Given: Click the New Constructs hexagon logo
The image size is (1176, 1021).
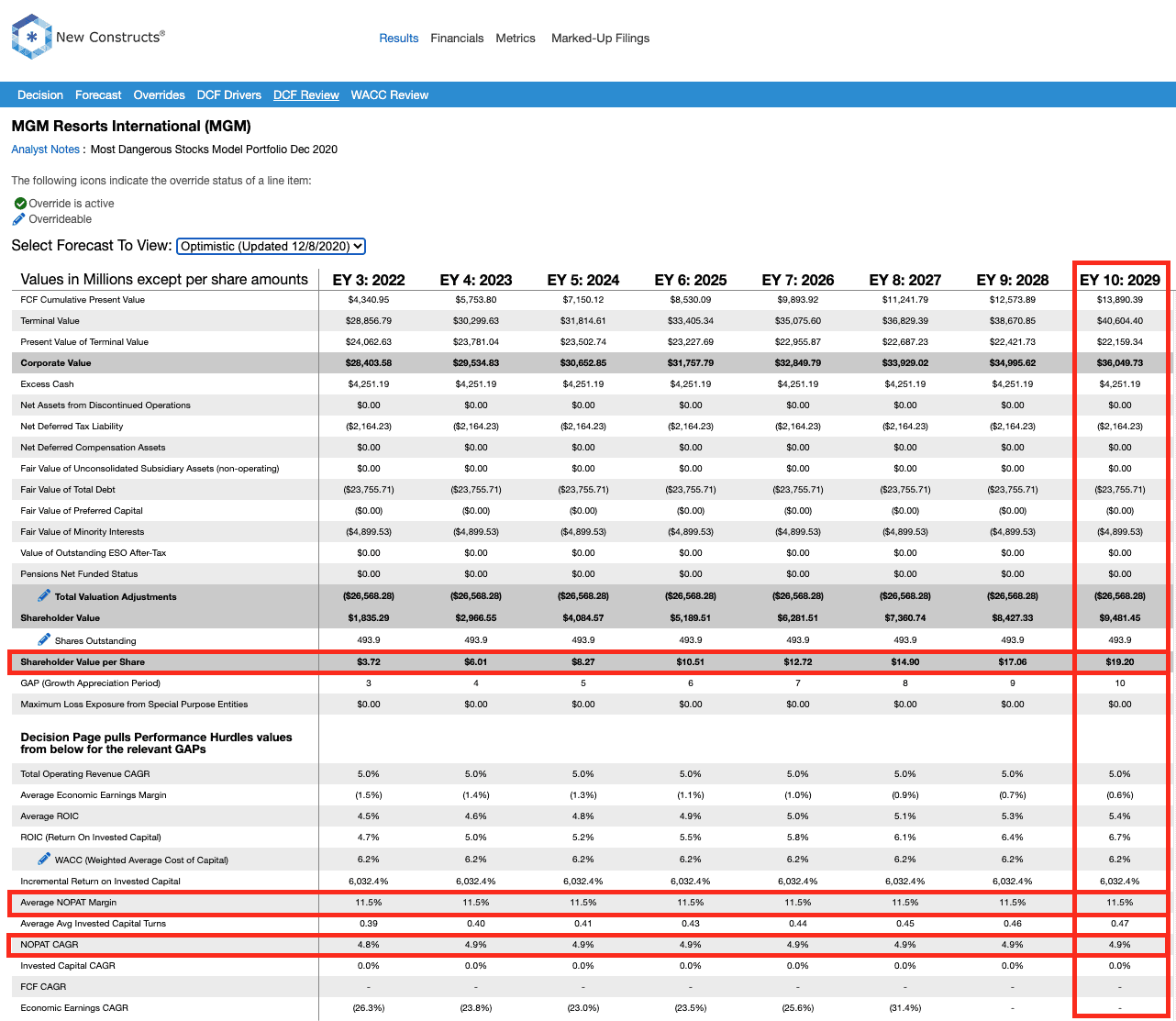Looking at the screenshot, I should tap(32, 37).
